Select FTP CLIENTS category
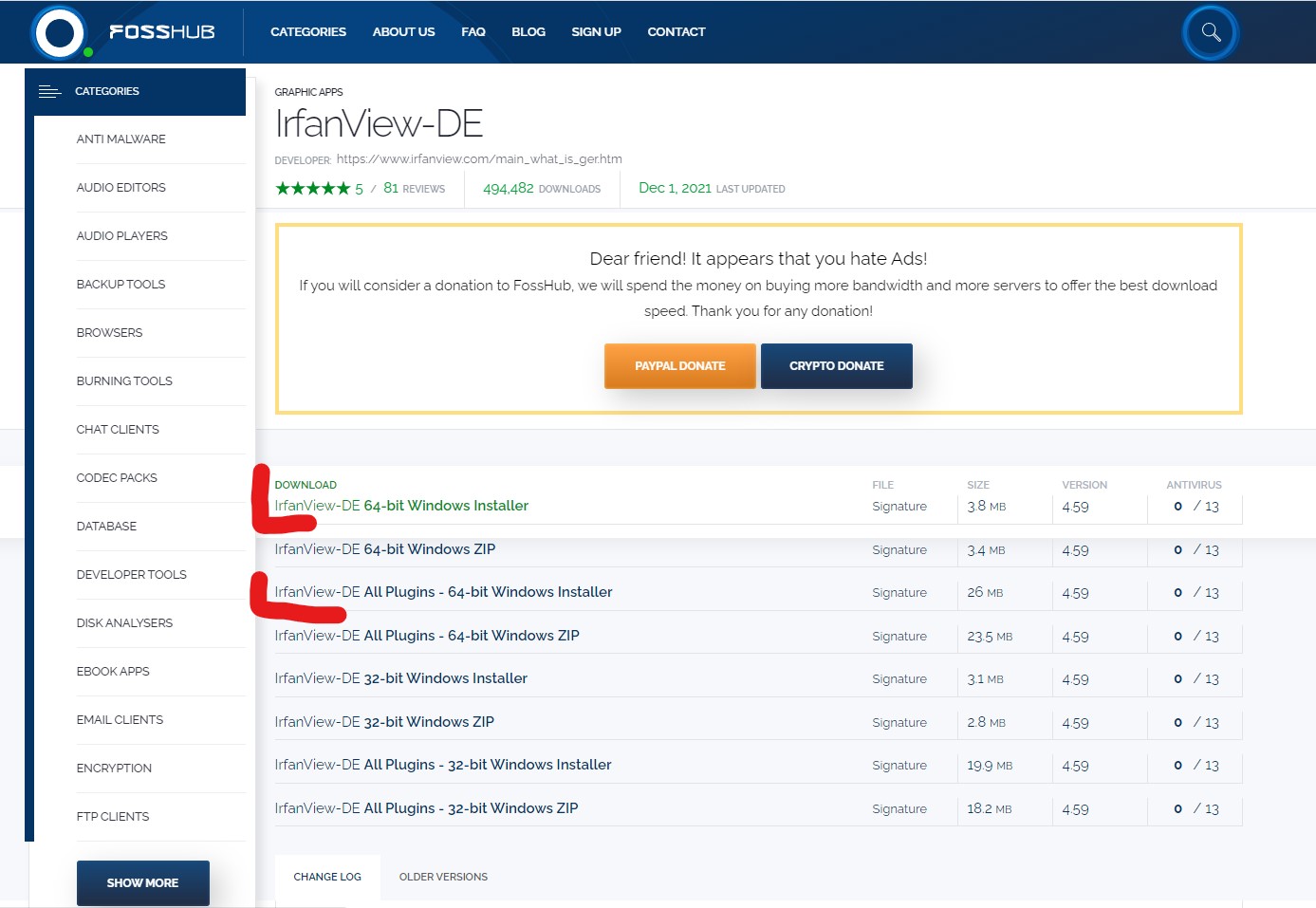The width and height of the screenshot is (1316, 908). [113, 817]
